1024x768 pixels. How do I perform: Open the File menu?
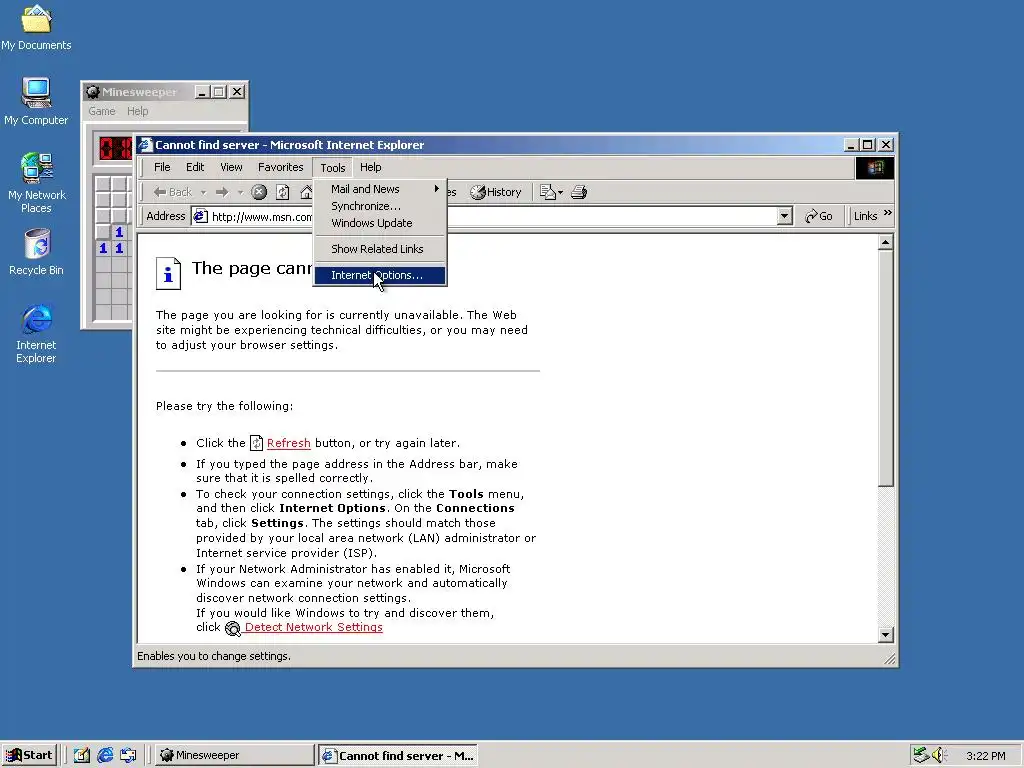(x=162, y=167)
